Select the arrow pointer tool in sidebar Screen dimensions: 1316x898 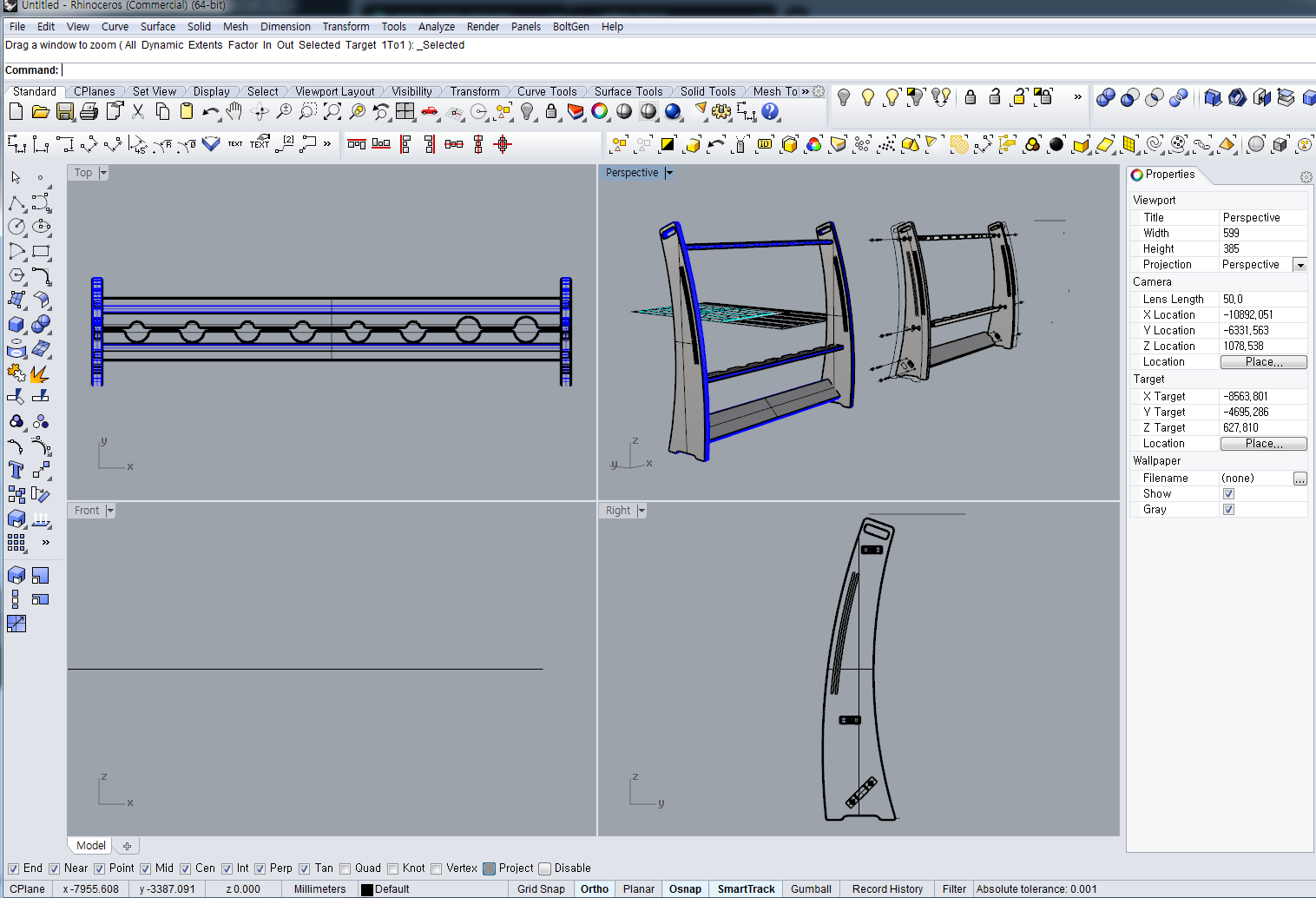(16, 177)
